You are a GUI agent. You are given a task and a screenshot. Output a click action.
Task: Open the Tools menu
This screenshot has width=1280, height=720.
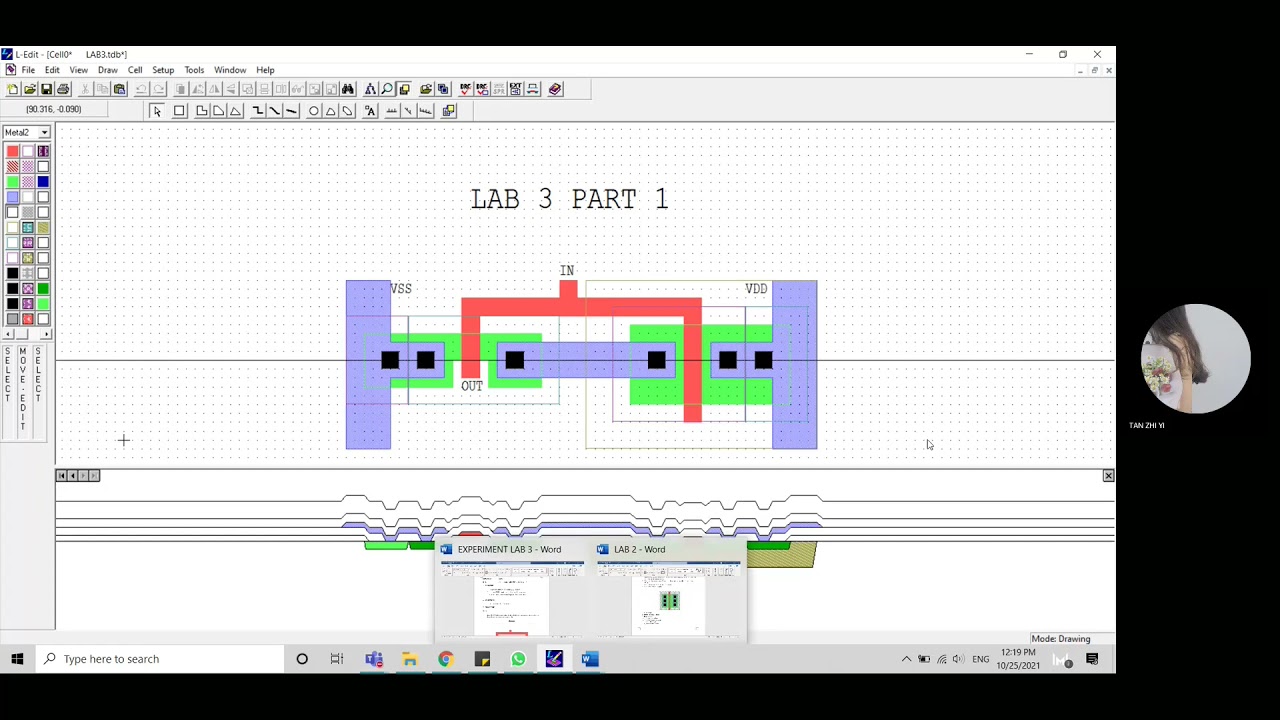[194, 70]
